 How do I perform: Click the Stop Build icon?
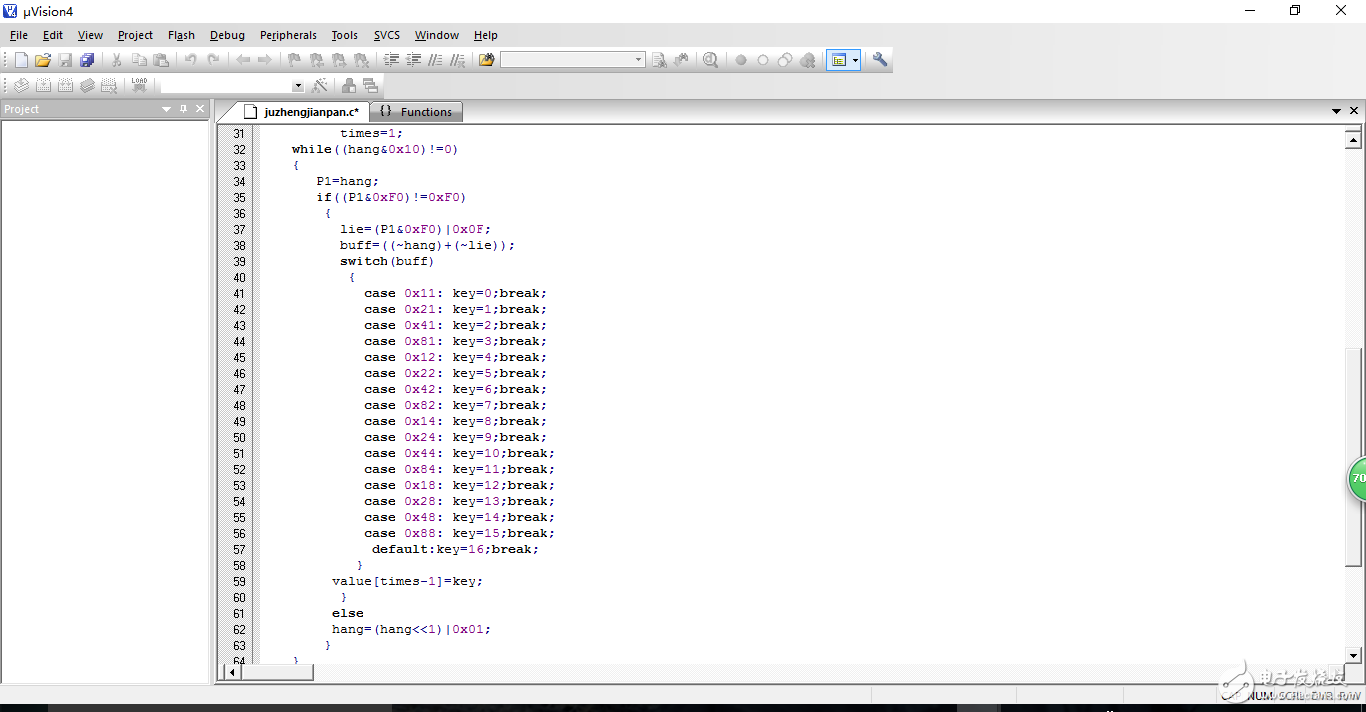click(109, 86)
